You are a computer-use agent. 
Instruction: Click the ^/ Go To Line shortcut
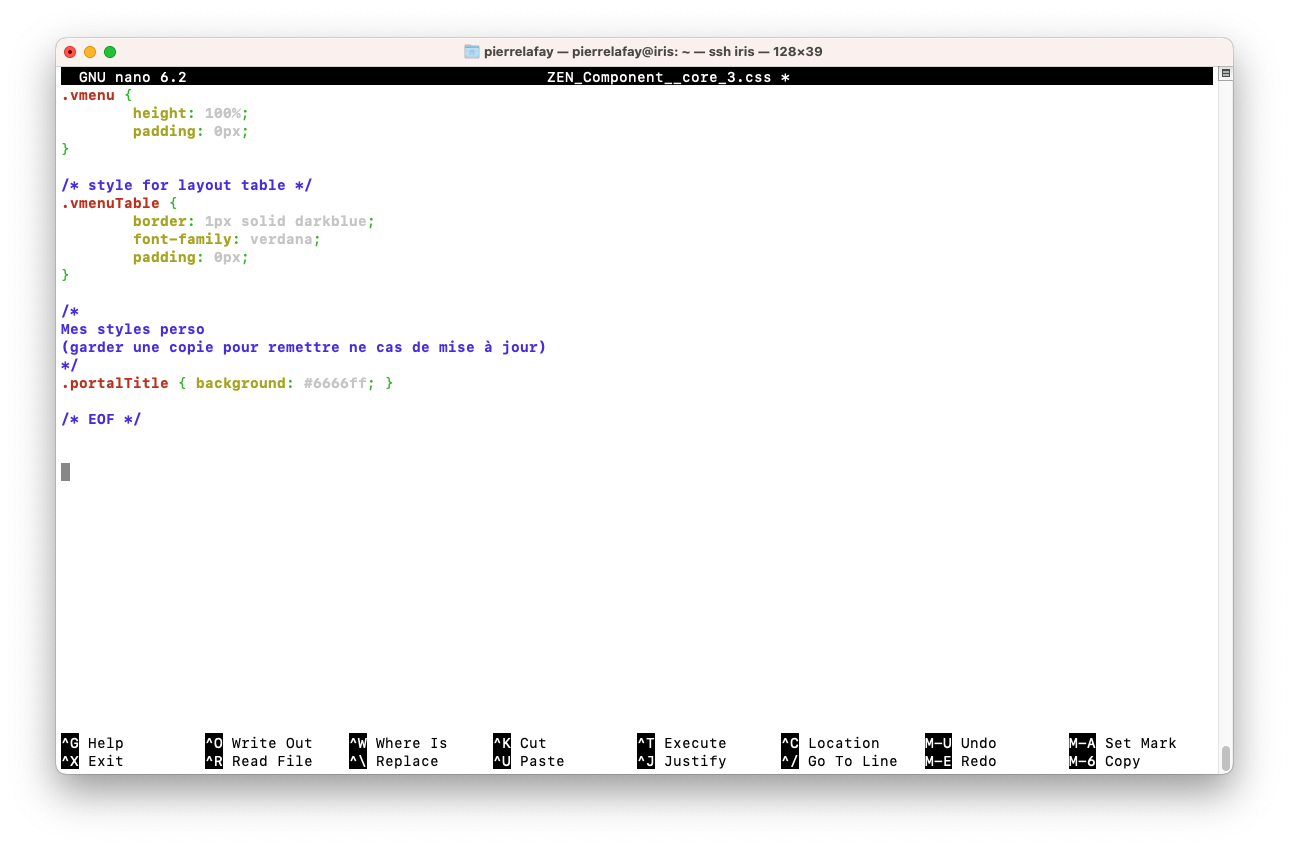839,761
